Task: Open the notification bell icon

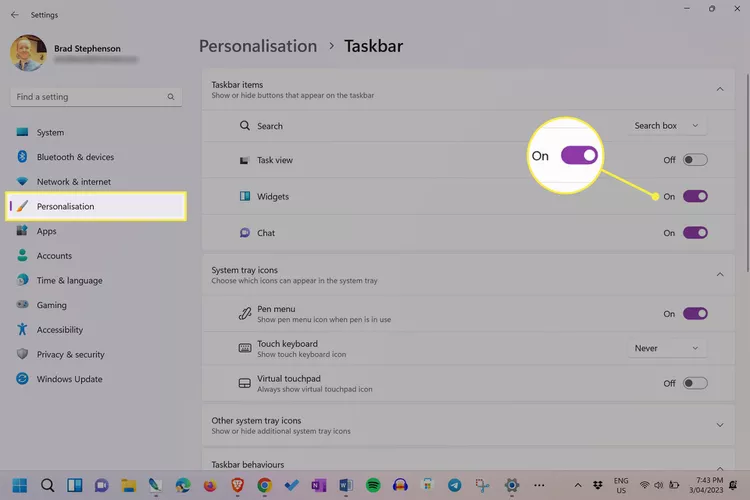Action: (x=733, y=485)
